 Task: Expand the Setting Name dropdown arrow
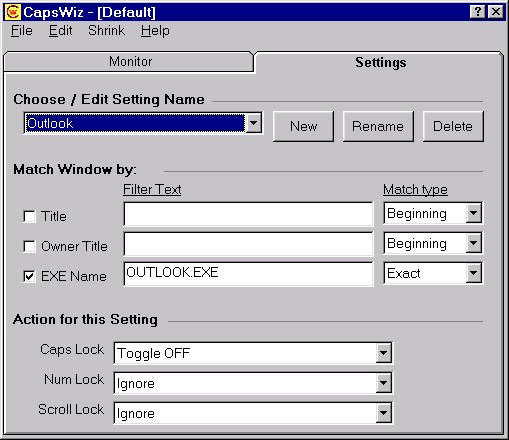pyautogui.click(x=254, y=123)
